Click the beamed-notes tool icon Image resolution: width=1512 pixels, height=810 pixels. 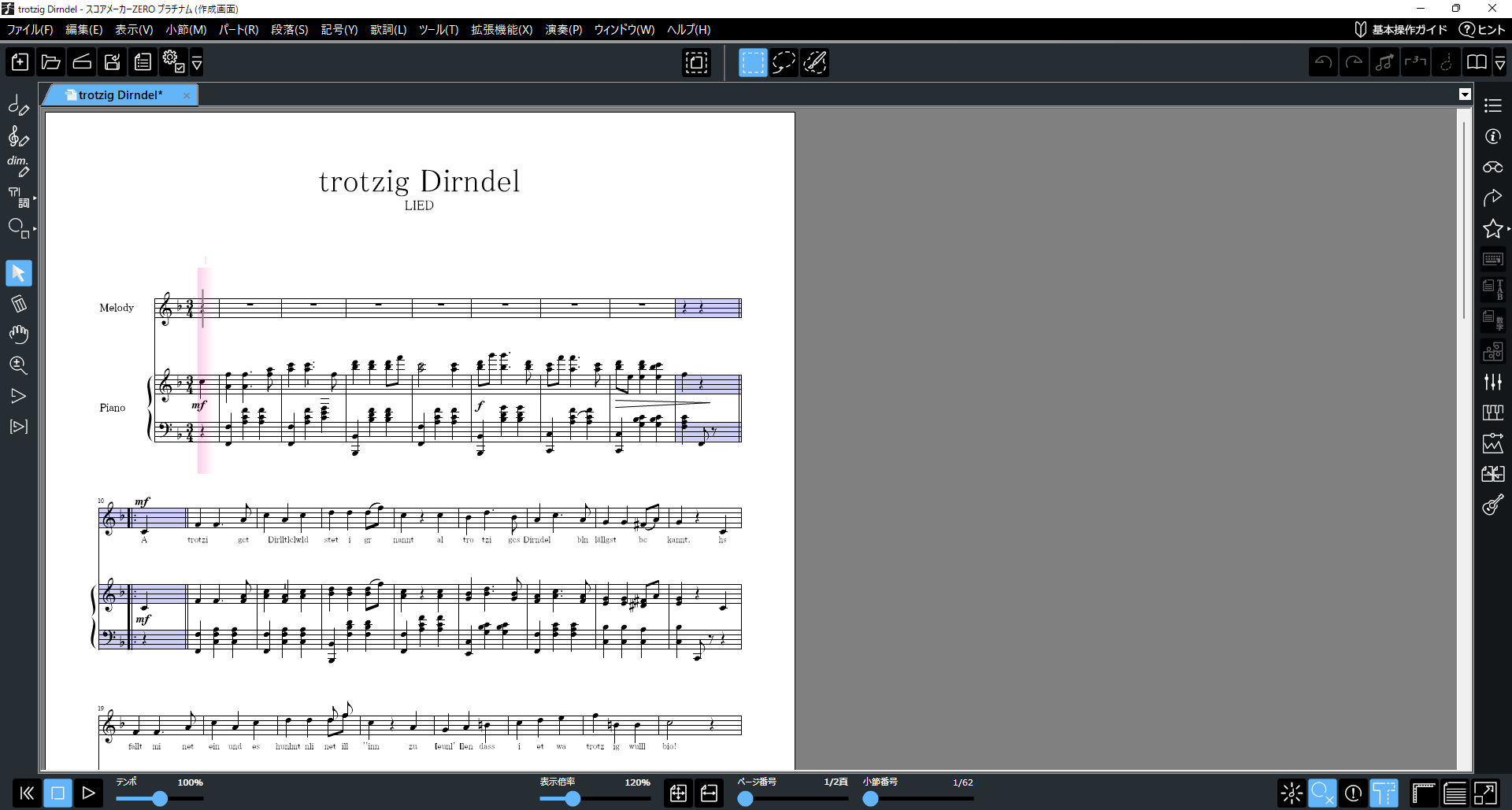tap(1384, 62)
